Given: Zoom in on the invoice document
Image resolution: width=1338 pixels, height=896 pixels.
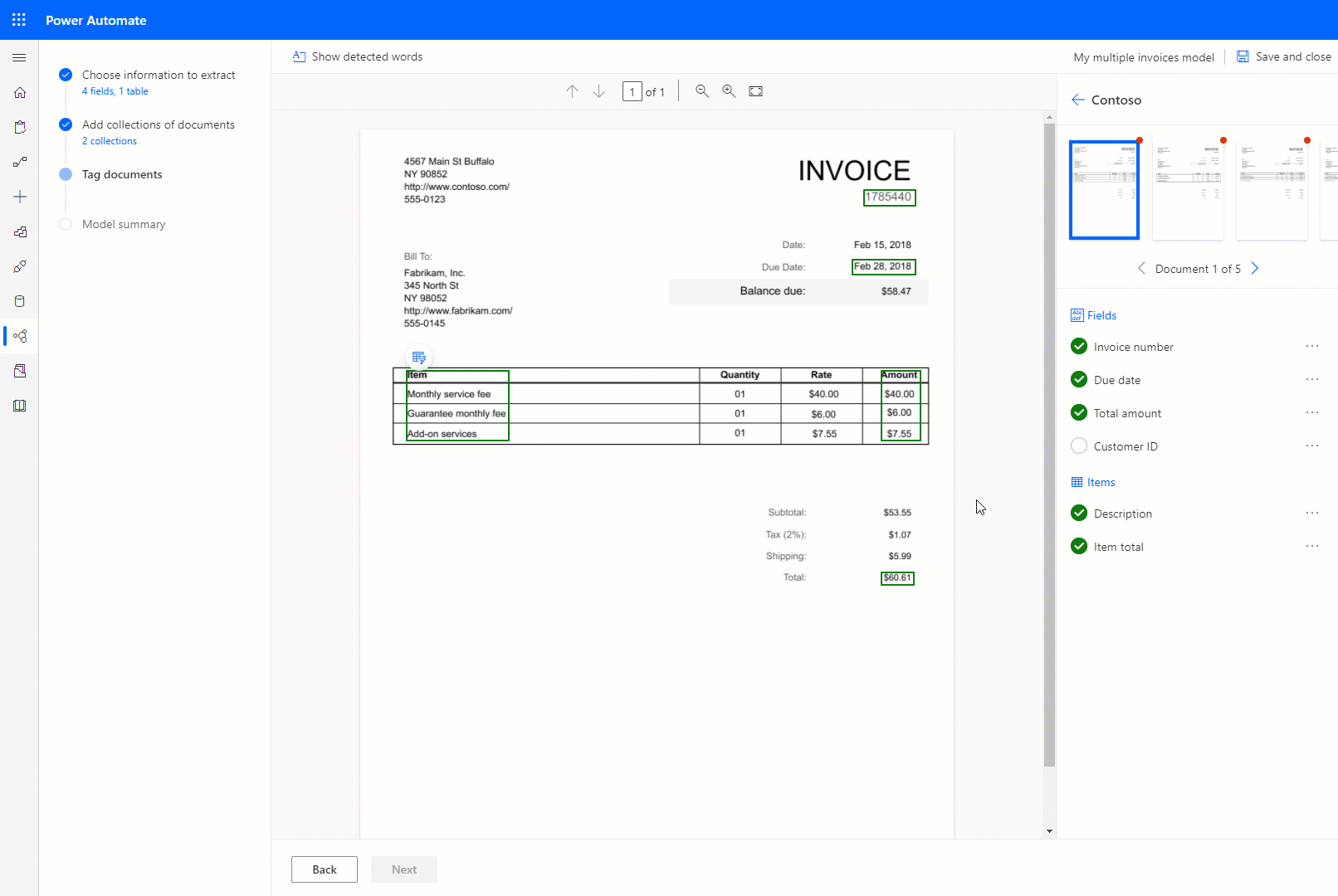Looking at the screenshot, I should [729, 91].
